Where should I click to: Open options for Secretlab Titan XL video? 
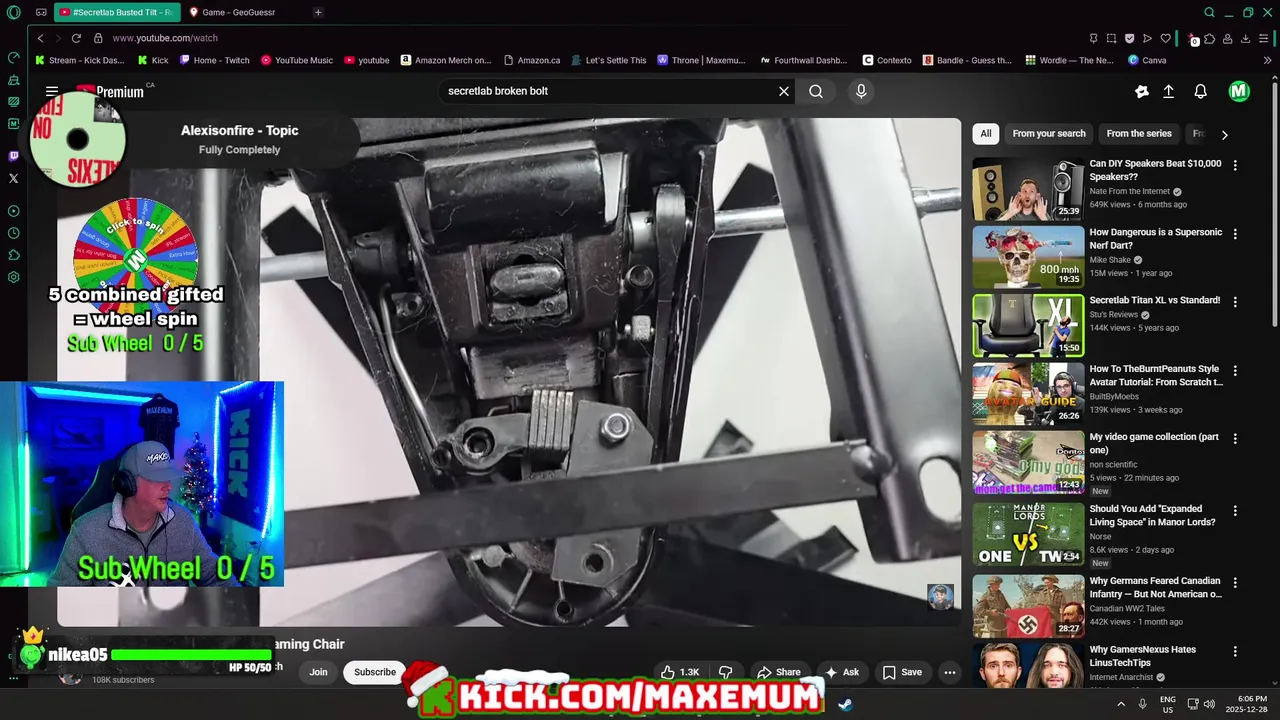coord(1235,302)
